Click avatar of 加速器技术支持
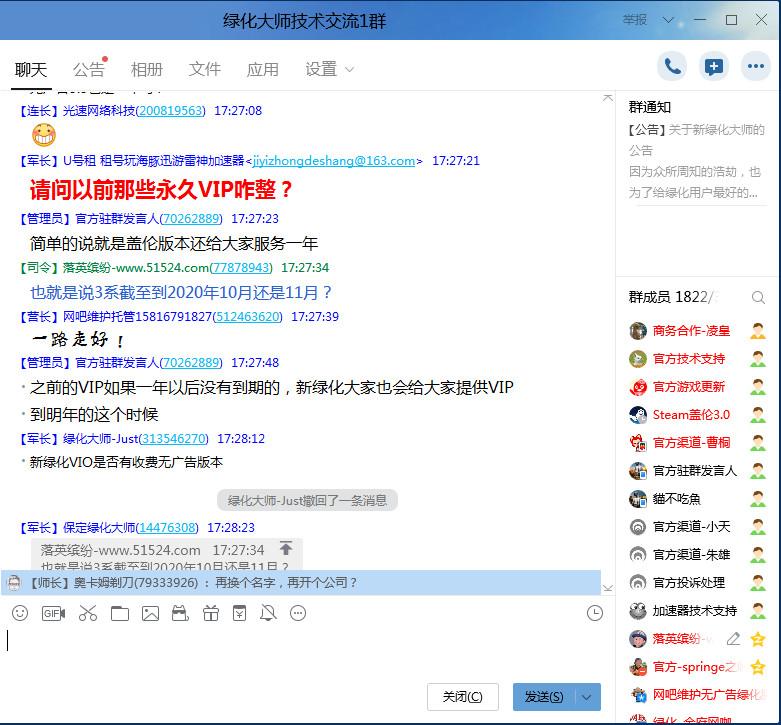This screenshot has width=781, height=725. click(638, 610)
